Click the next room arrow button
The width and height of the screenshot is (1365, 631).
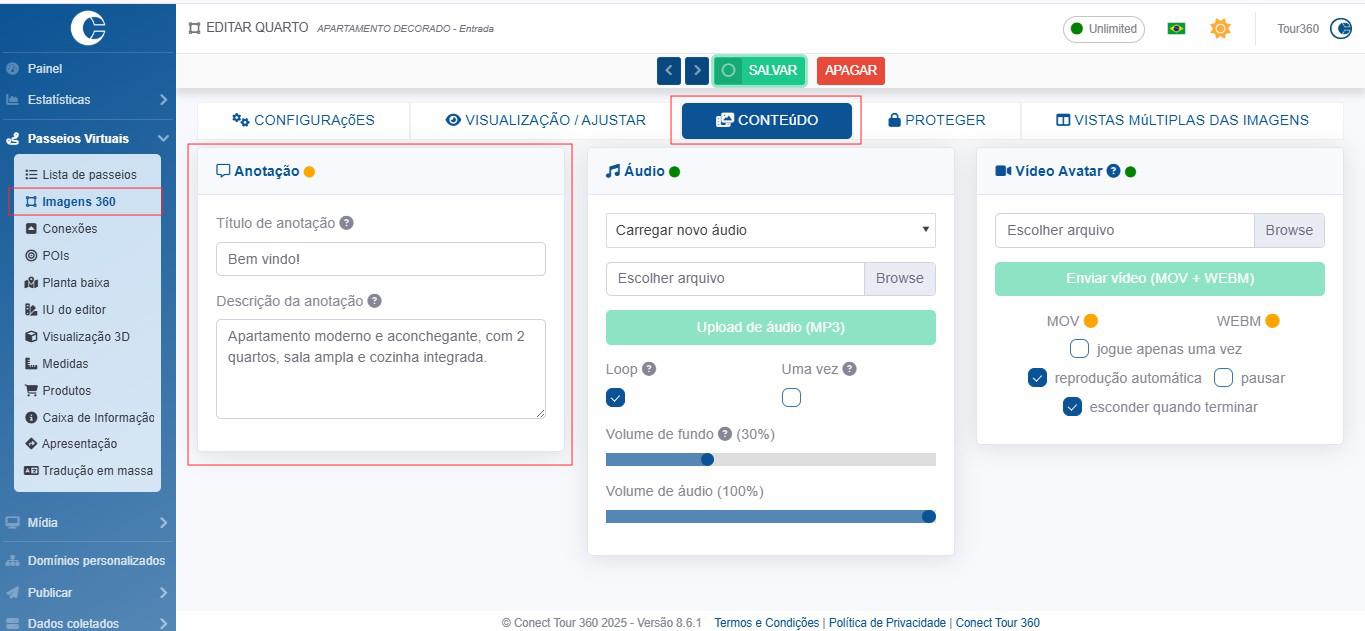pyautogui.click(x=697, y=71)
